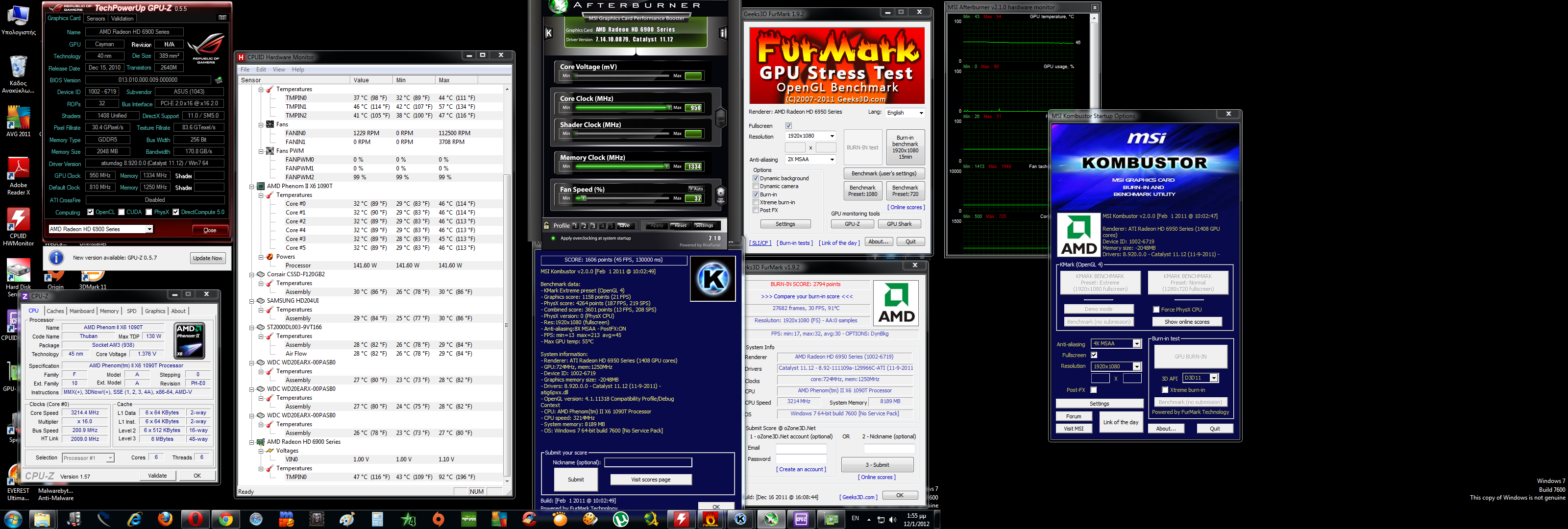
Task: Toggle GPU-Z CUDA checkbox
Action: pyautogui.click(x=121, y=212)
